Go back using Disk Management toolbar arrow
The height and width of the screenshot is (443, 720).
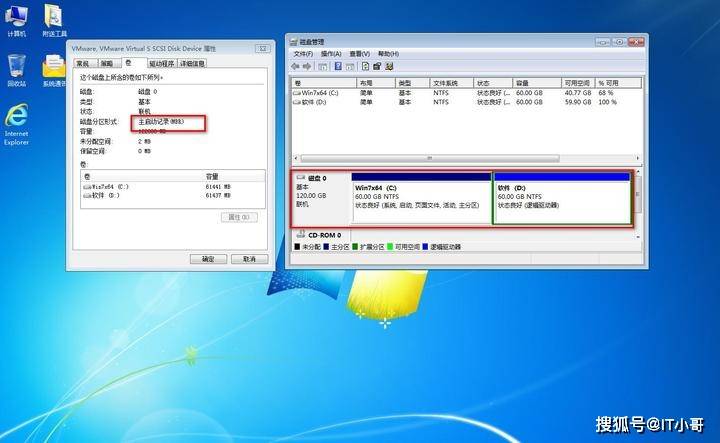[295, 67]
